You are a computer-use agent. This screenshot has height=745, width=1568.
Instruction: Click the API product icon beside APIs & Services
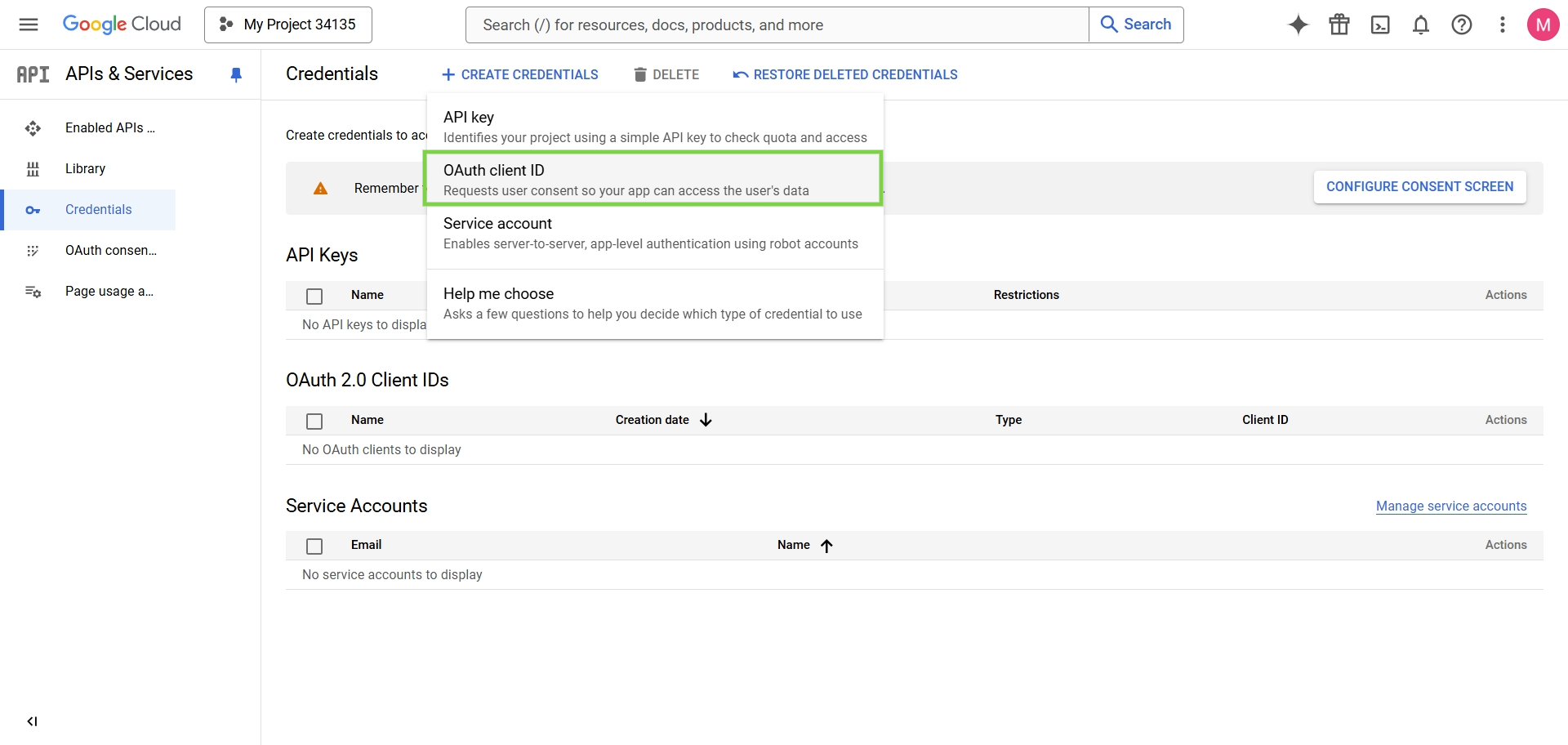(33, 74)
